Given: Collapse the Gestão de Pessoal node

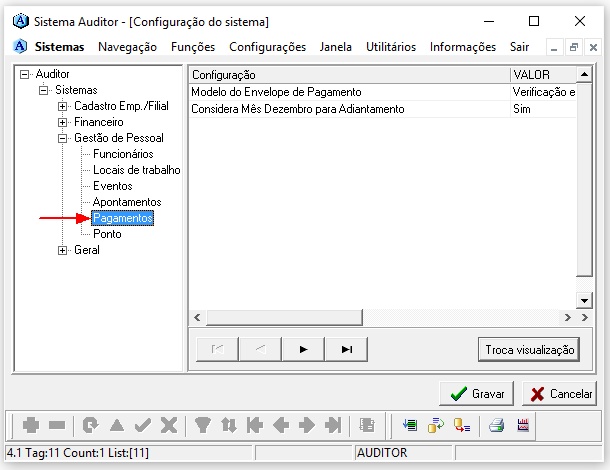Looking at the screenshot, I should (x=63, y=138).
